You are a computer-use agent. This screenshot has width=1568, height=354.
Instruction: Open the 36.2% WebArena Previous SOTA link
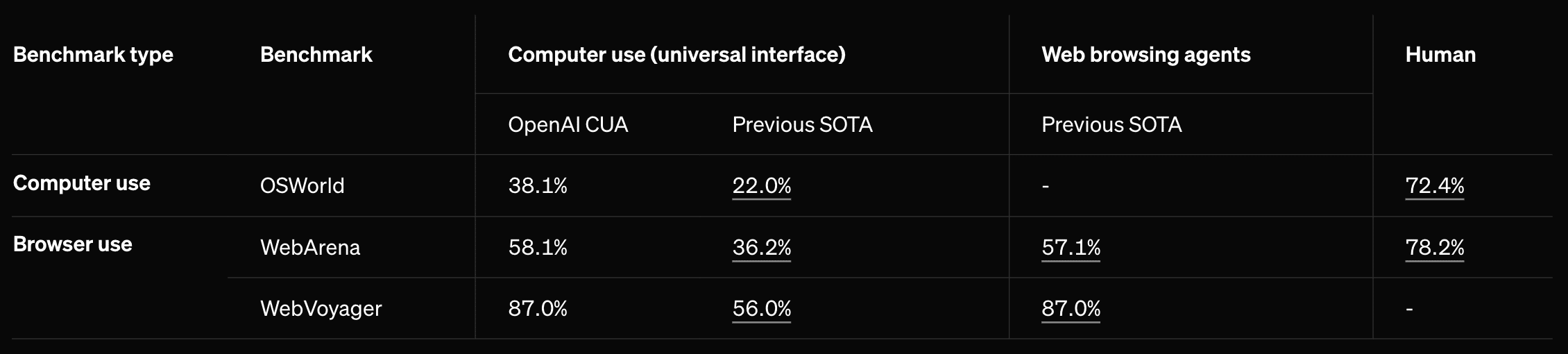click(761, 248)
